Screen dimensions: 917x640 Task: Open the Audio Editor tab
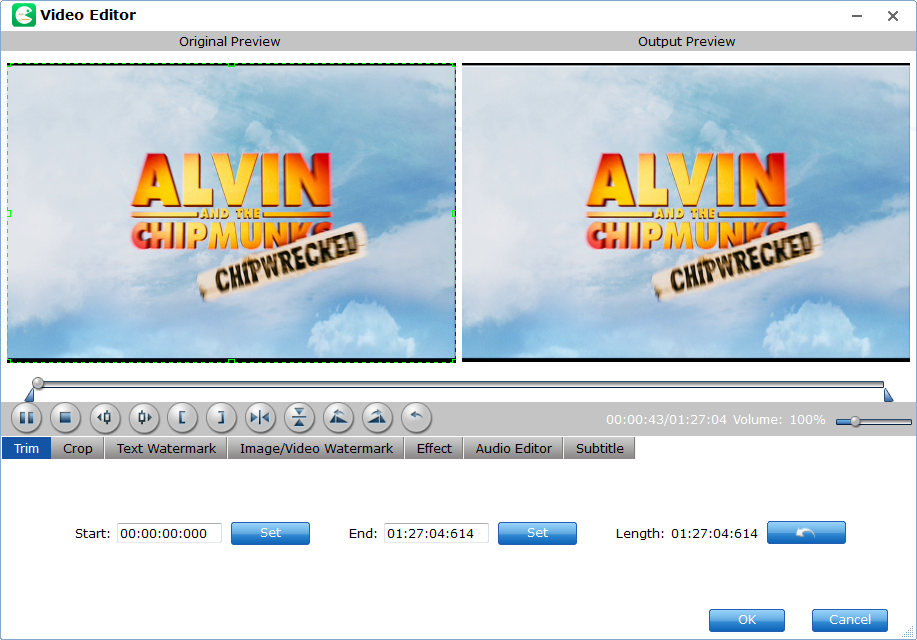[x=513, y=448]
